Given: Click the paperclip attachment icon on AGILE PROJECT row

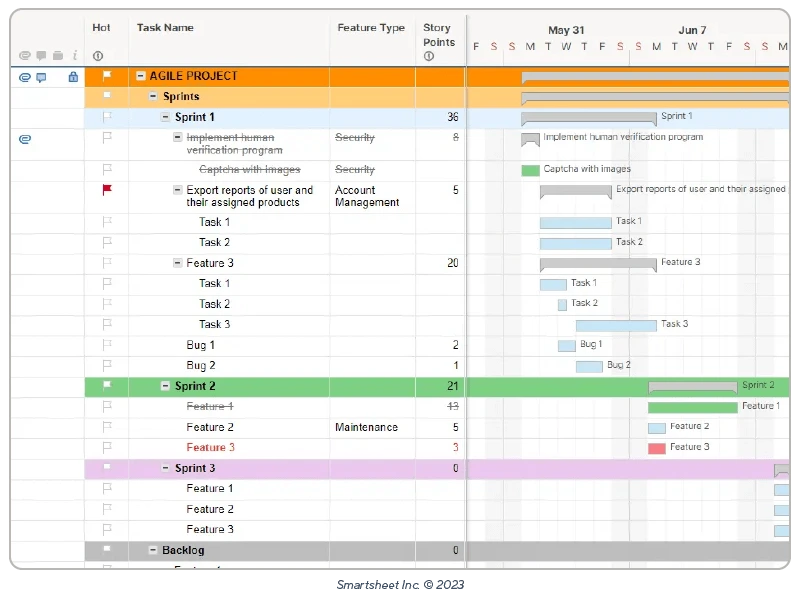Looking at the screenshot, I should (24, 75).
